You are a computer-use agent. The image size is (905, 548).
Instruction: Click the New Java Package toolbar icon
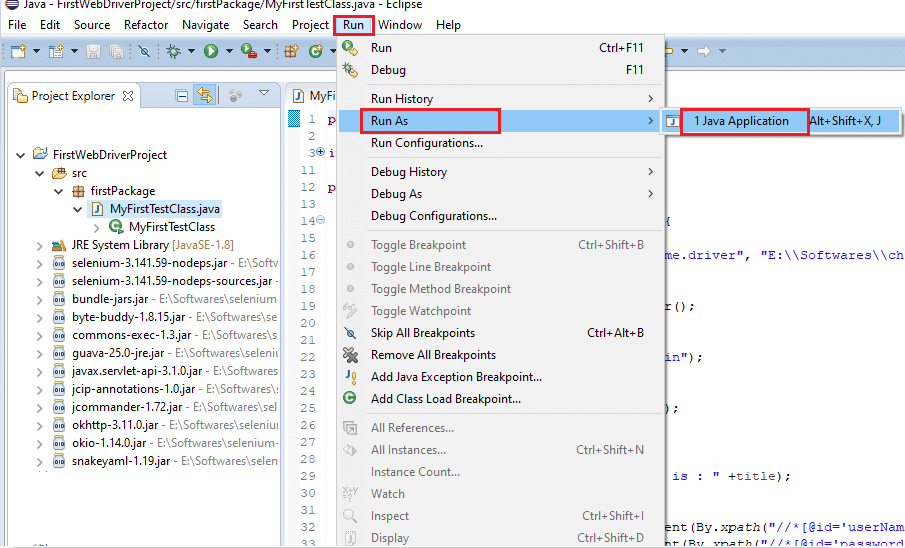[x=291, y=51]
